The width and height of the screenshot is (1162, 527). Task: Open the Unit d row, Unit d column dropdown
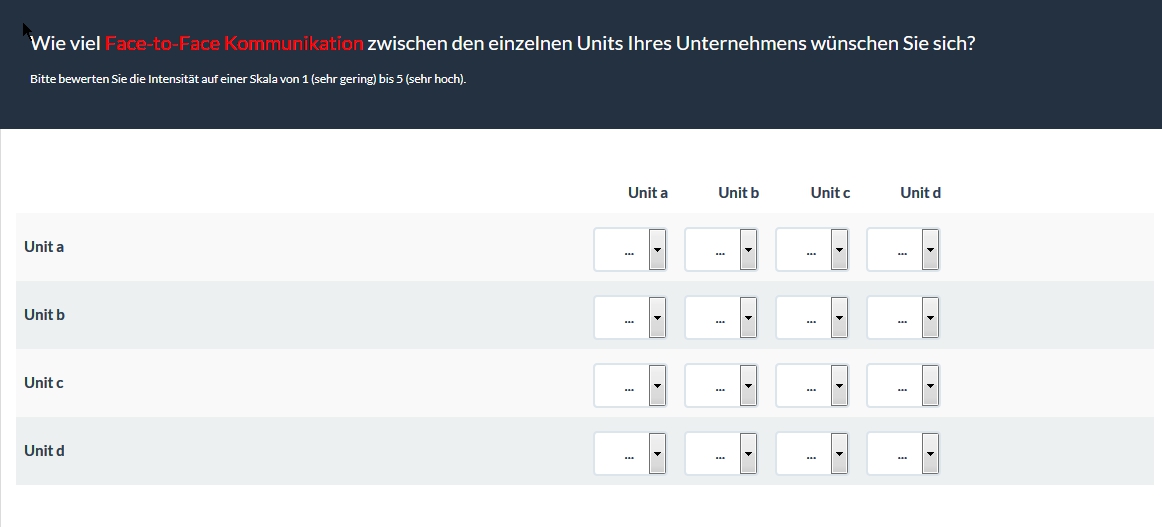pos(903,454)
